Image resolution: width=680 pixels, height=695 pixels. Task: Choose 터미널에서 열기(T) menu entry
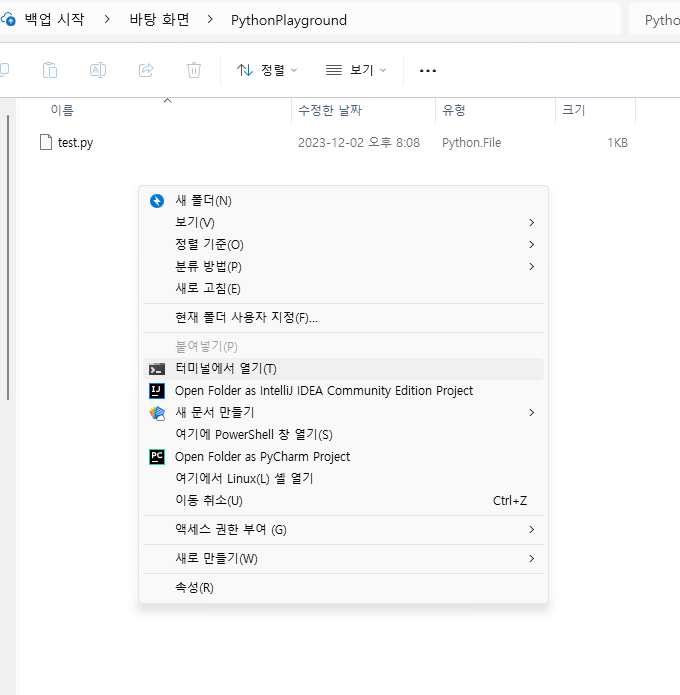344,369
